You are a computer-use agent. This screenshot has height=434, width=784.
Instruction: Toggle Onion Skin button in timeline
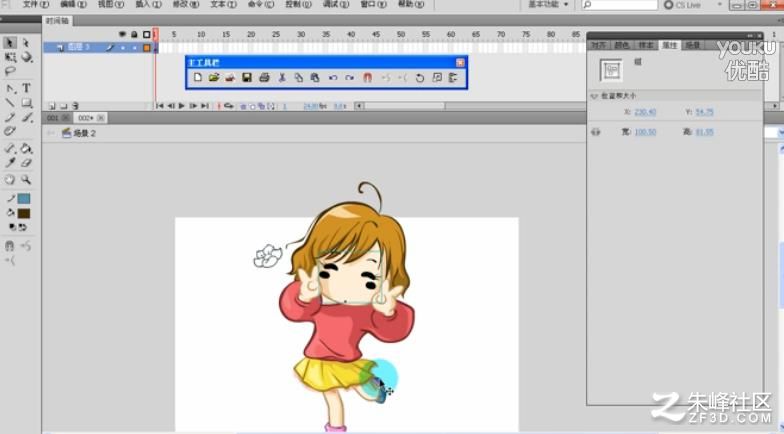pyautogui.click(x=244, y=106)
